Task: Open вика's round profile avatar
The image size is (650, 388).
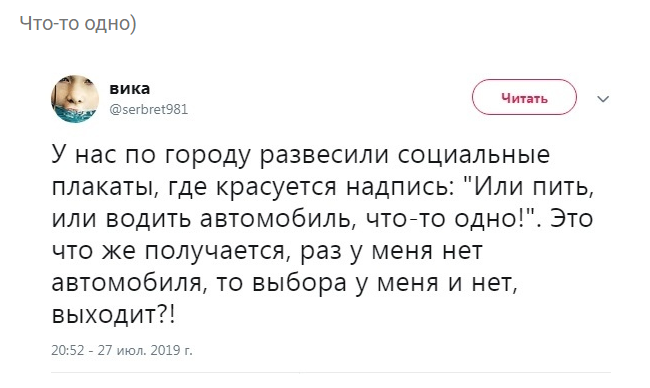Action: [75, 99]
